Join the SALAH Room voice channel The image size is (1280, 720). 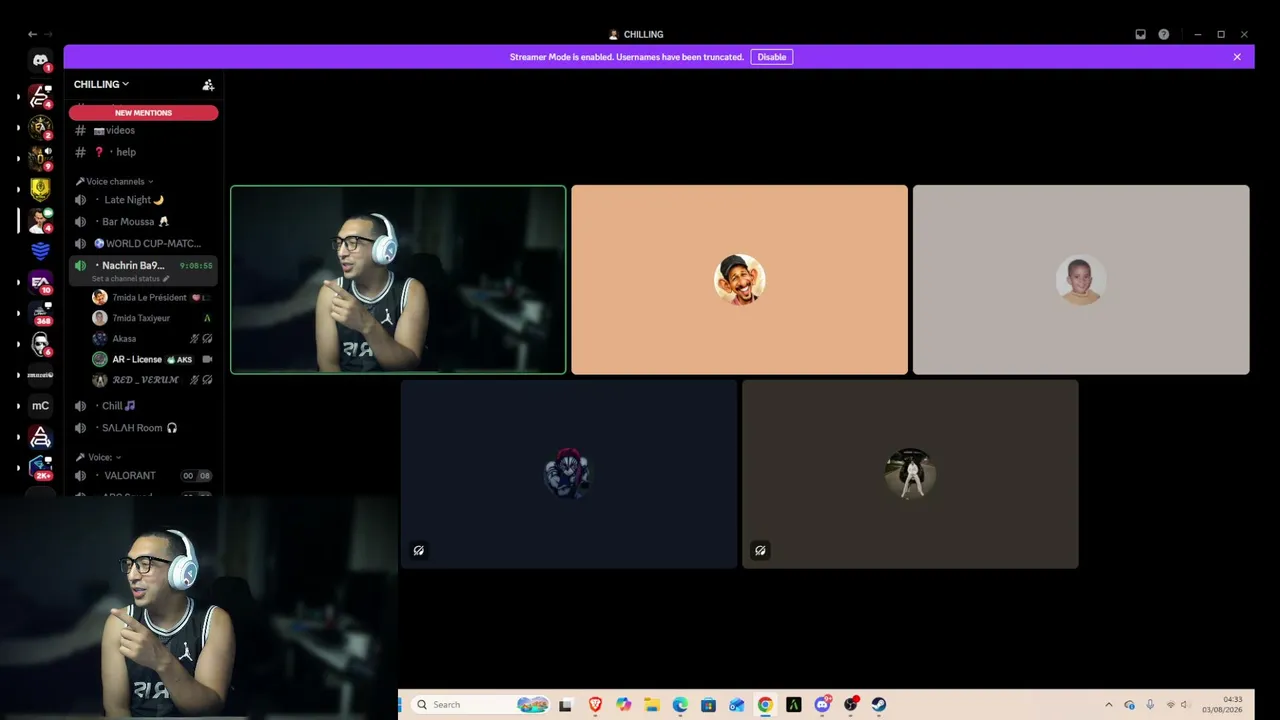(x=144, y=428)
